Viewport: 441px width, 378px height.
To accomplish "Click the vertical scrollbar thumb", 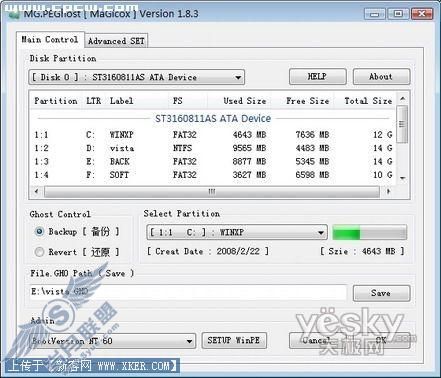I will [403, 124].
